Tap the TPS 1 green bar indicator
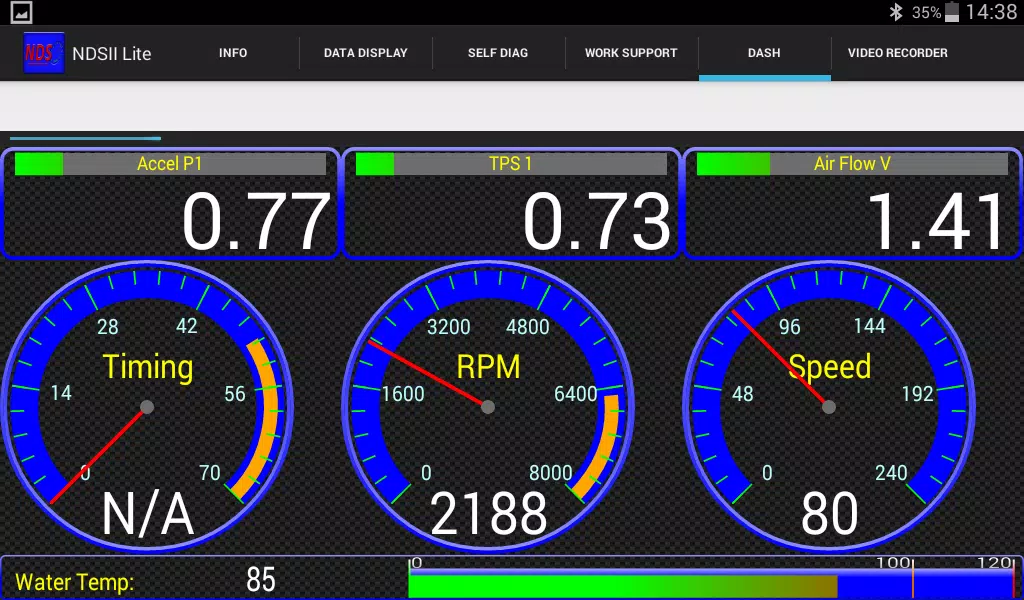Image resolution: width=1024 pixels, height=600 pixels. (x=375, y=164)
